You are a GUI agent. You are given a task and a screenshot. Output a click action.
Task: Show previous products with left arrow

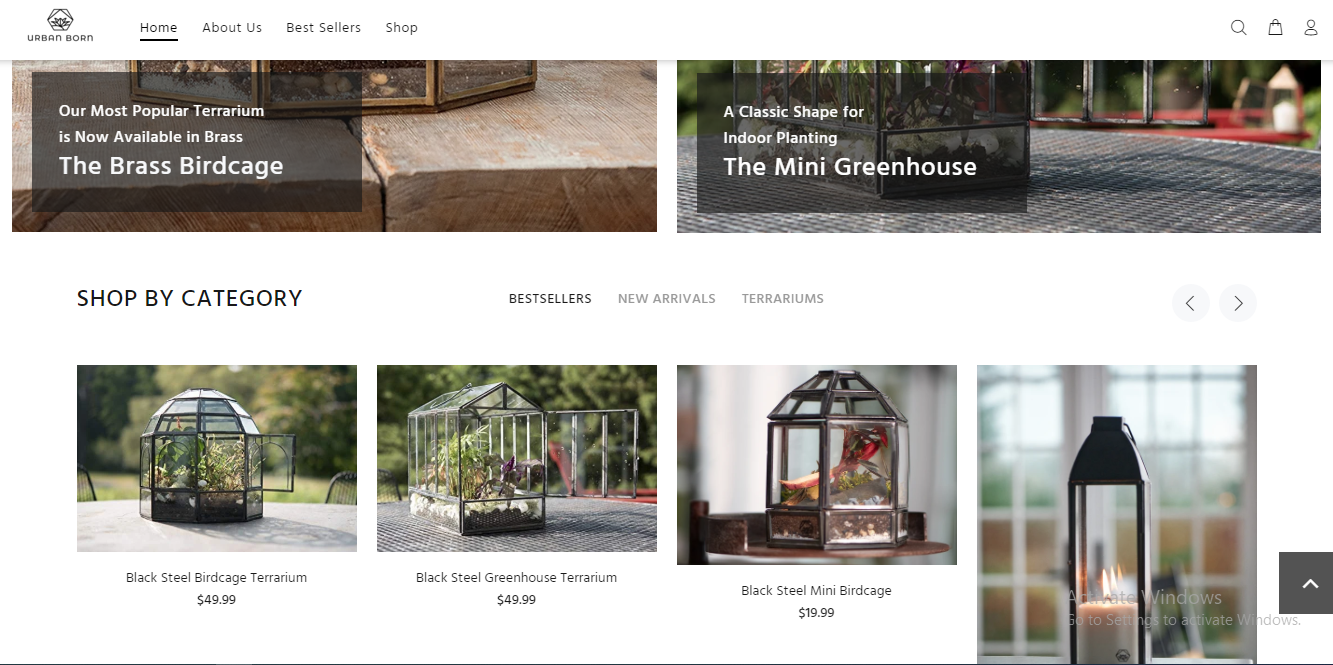pos(1190,303)
